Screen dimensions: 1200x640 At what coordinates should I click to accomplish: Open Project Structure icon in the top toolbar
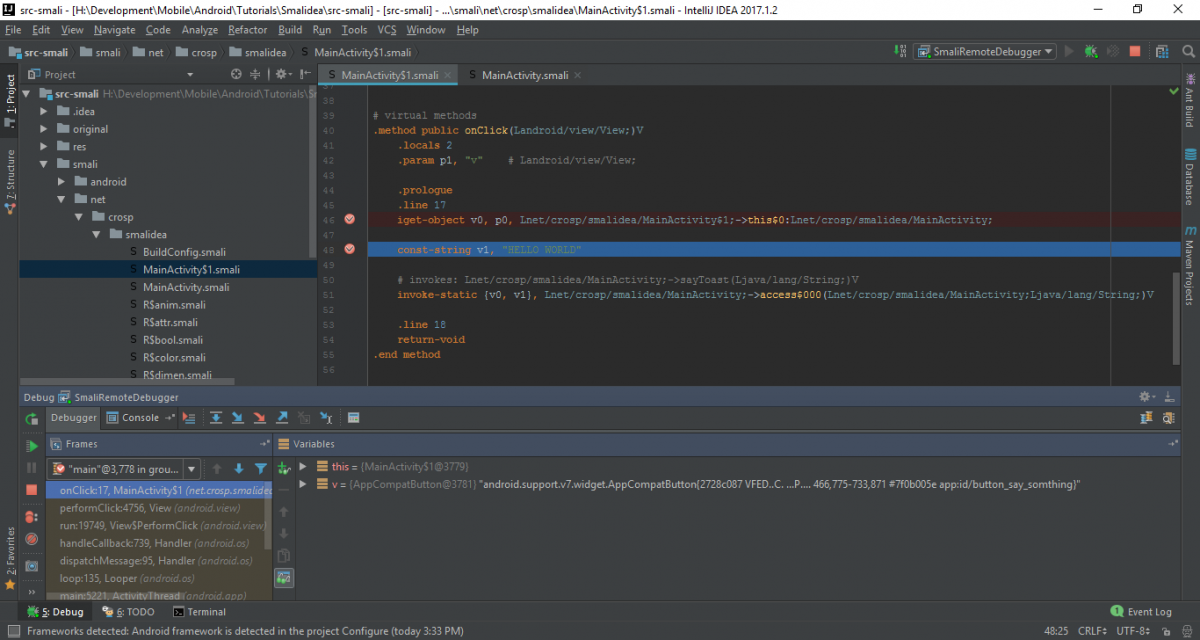(1162, 51)
